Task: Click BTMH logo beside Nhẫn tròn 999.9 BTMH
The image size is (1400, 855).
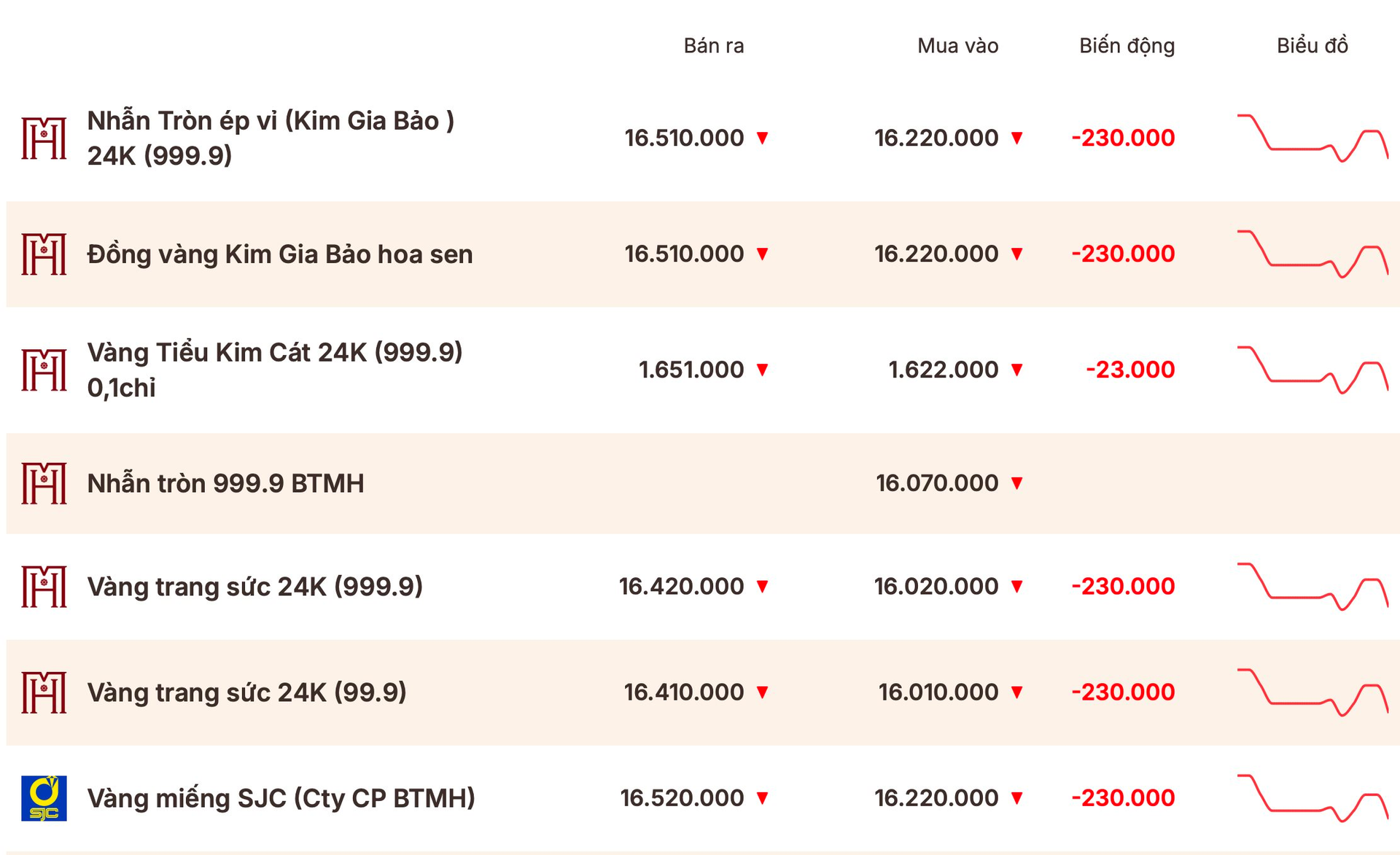Action: pos(44,483)
